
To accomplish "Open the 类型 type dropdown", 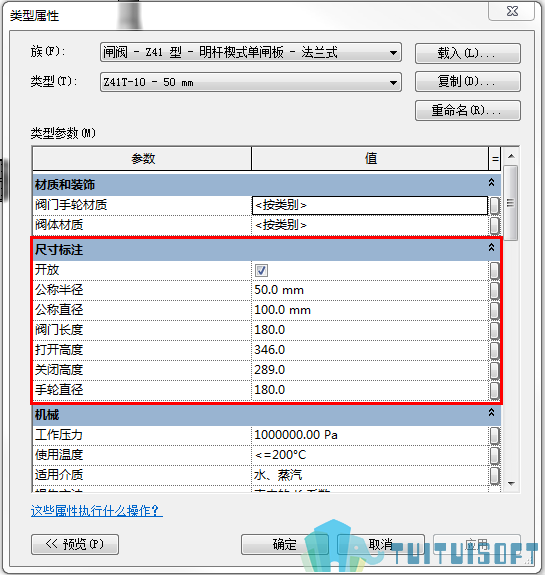I will tap(251, 82).
